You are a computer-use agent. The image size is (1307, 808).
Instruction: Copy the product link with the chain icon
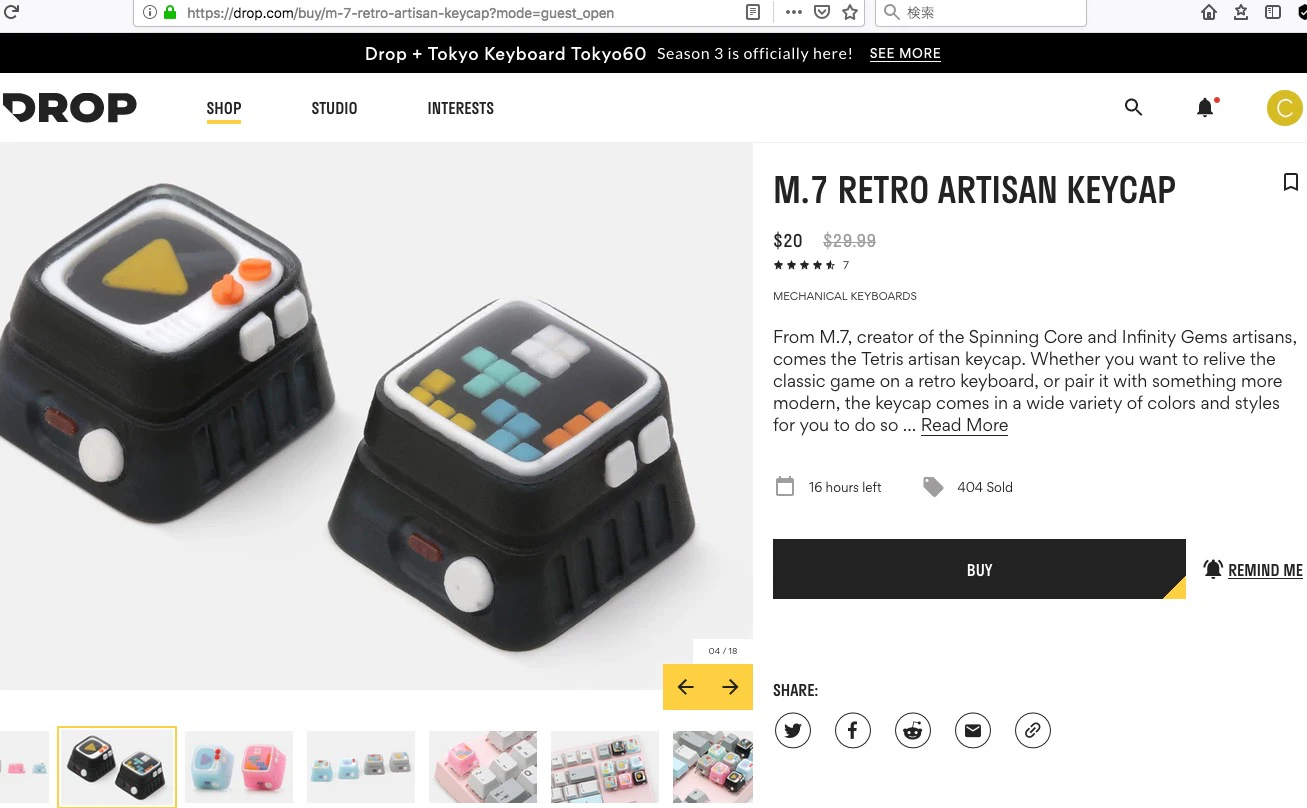point(1033,731)
